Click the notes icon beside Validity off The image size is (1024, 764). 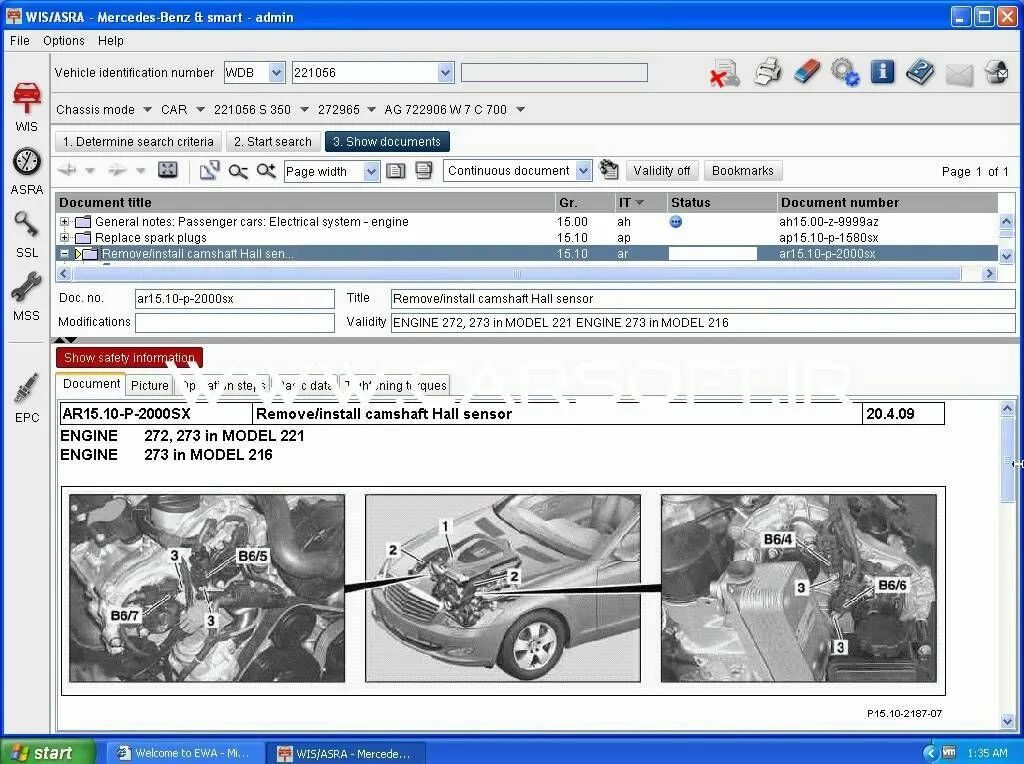(609, 170)
